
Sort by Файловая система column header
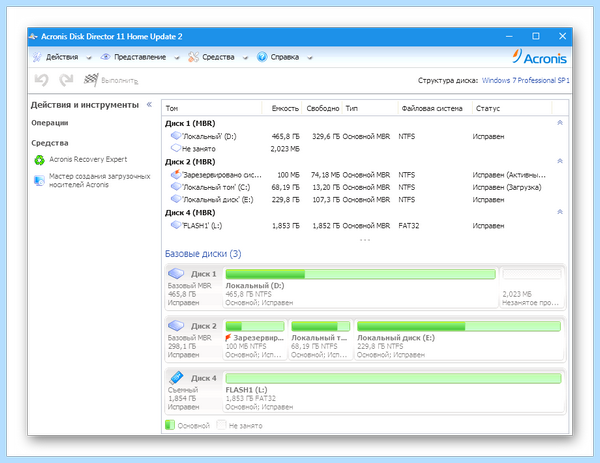[435, 108]
